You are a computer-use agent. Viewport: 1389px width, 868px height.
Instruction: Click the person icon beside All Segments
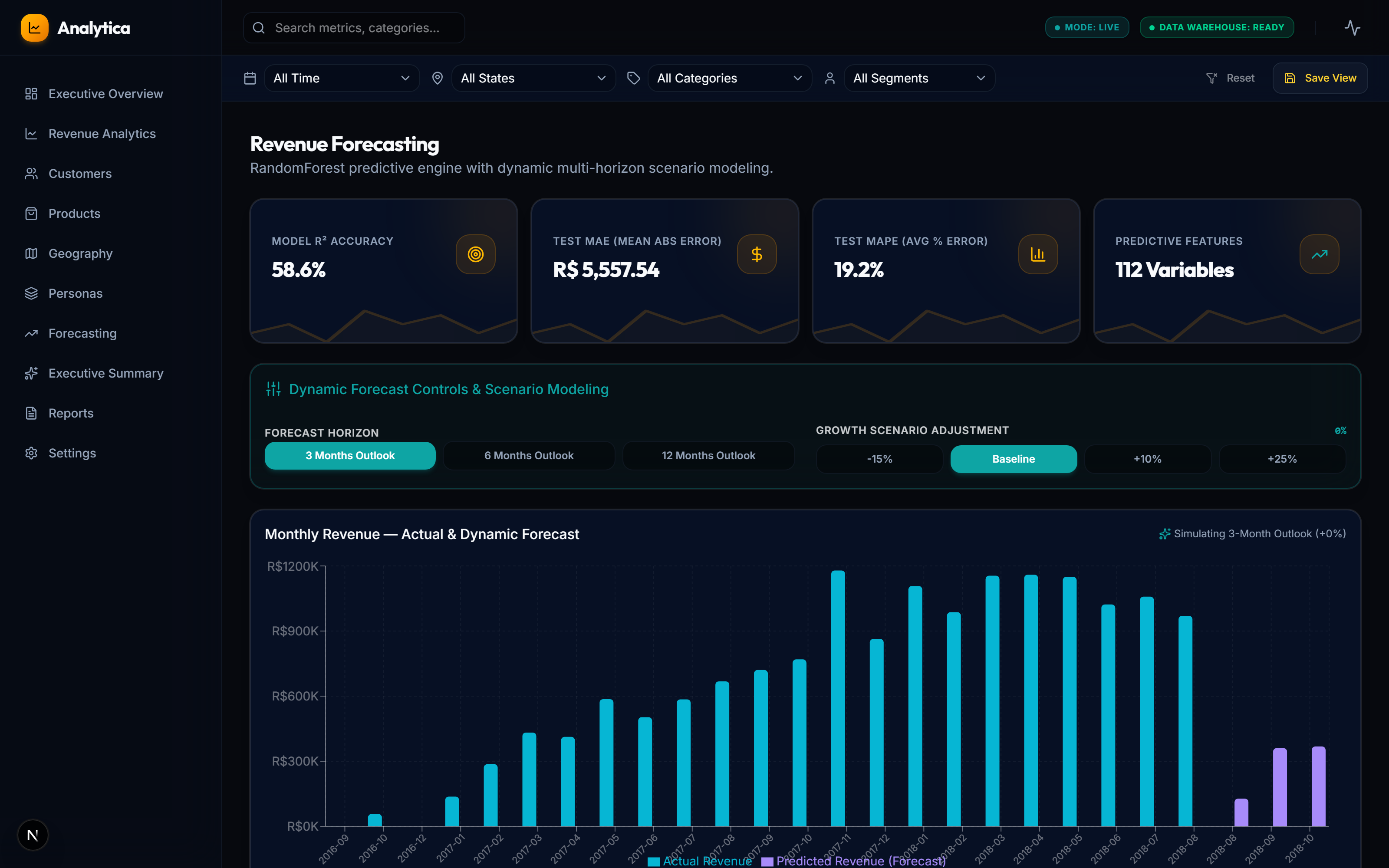[x=829, y=78]
